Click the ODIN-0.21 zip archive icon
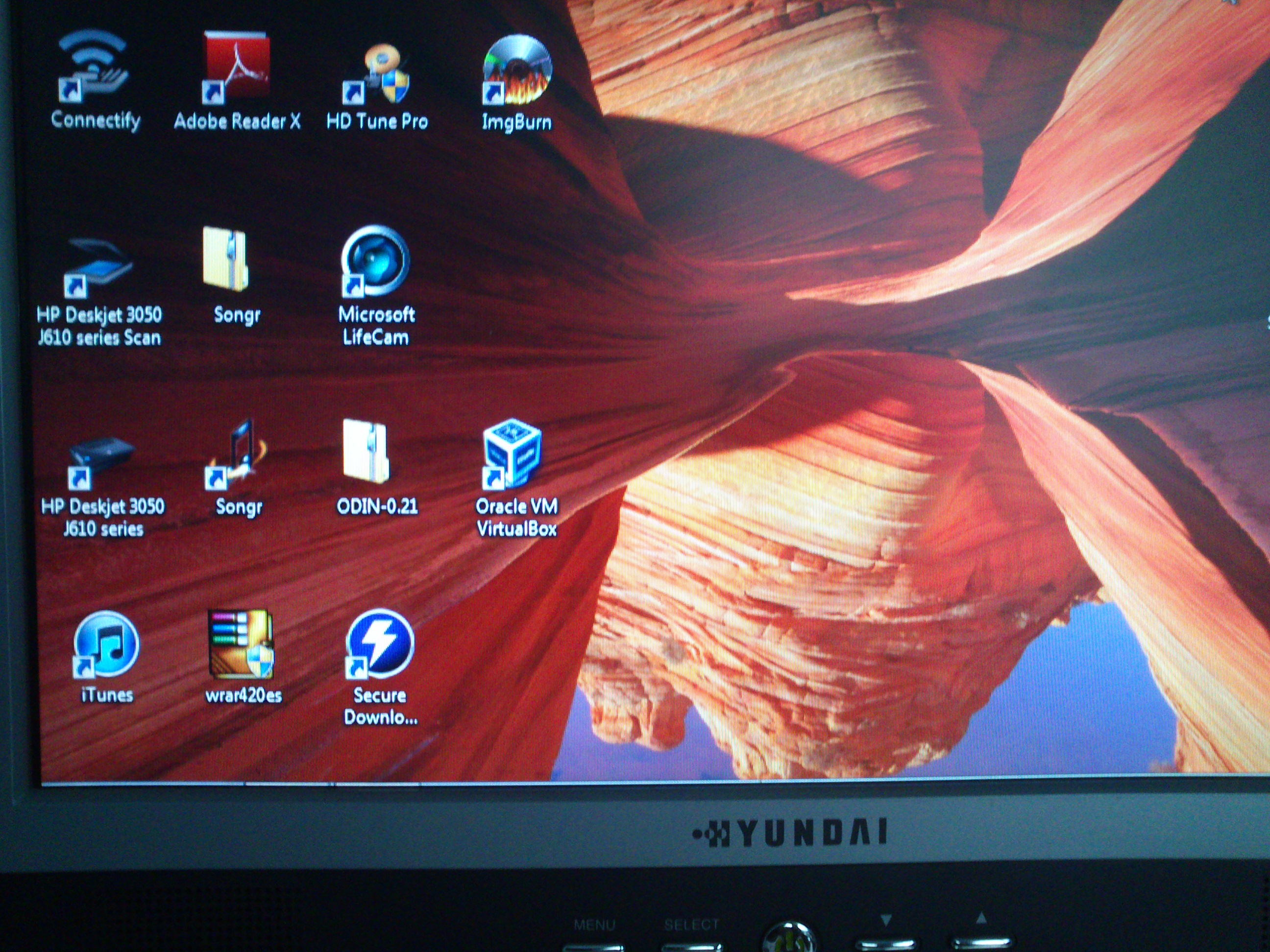 click(x=366, y=452)
